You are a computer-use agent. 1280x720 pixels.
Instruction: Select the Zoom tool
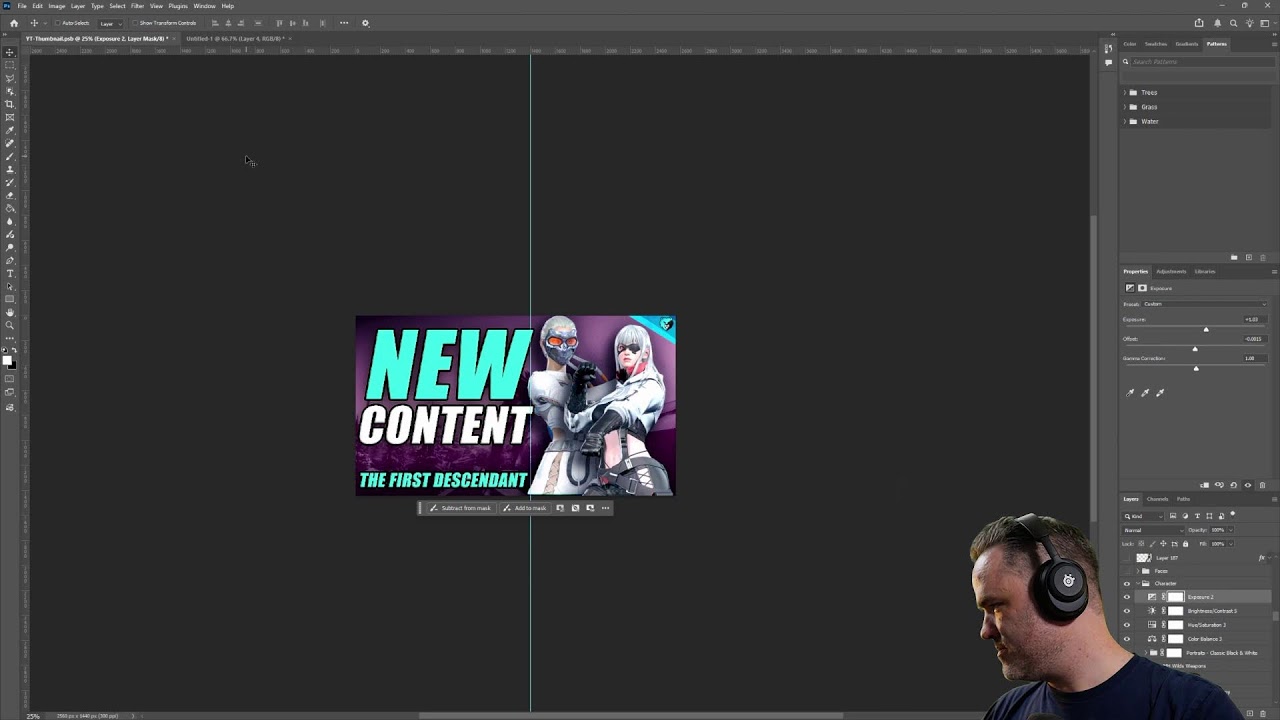10,325
